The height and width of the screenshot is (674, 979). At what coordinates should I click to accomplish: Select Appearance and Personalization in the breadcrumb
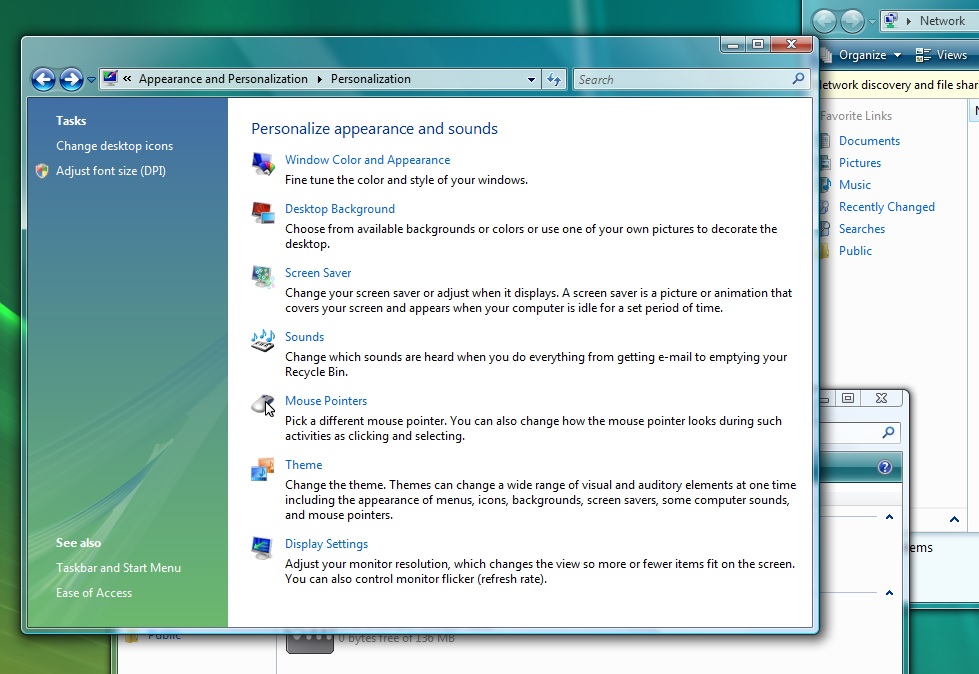pos(222,78)
